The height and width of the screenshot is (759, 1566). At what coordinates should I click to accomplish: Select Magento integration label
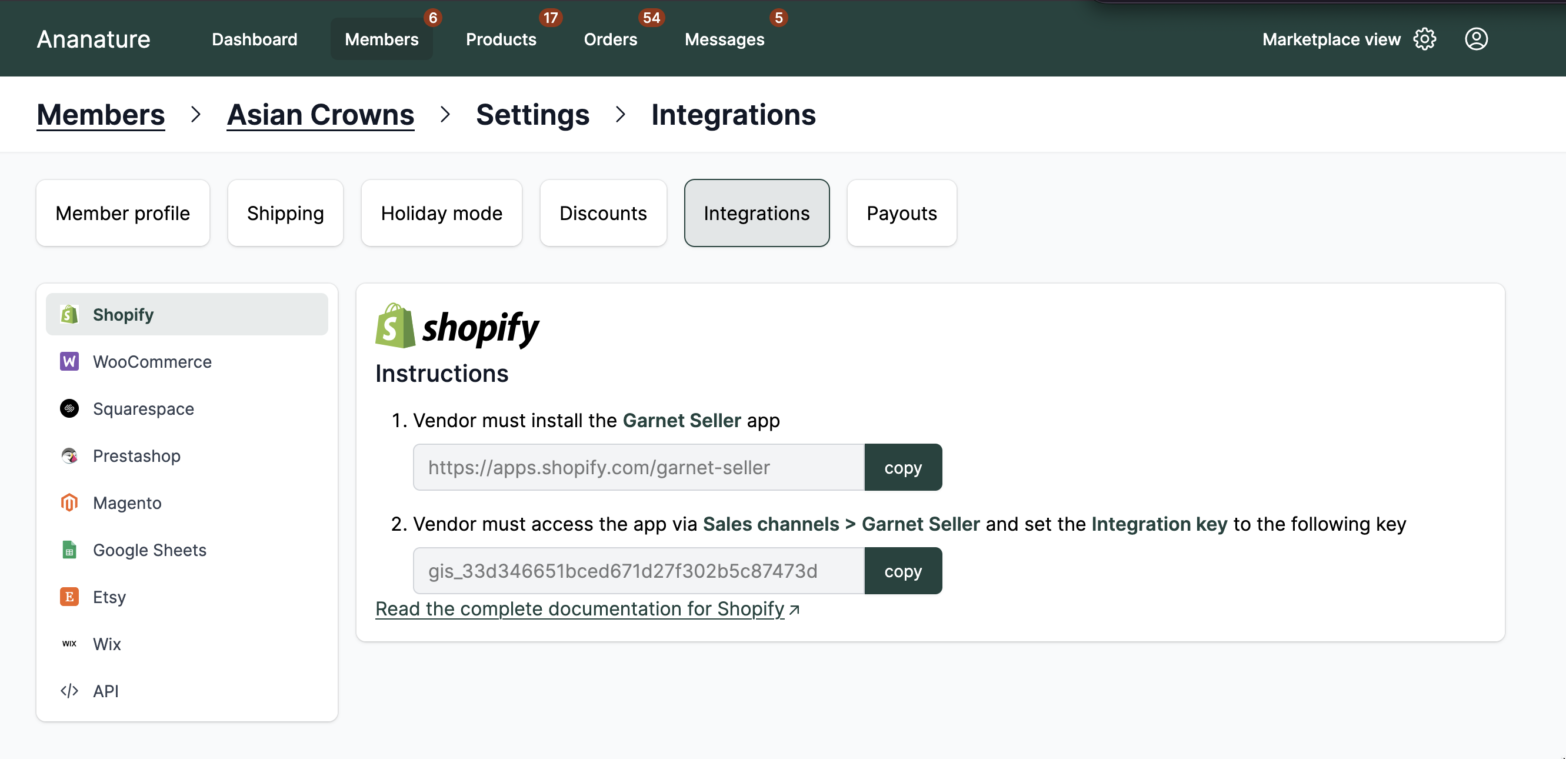127,503
